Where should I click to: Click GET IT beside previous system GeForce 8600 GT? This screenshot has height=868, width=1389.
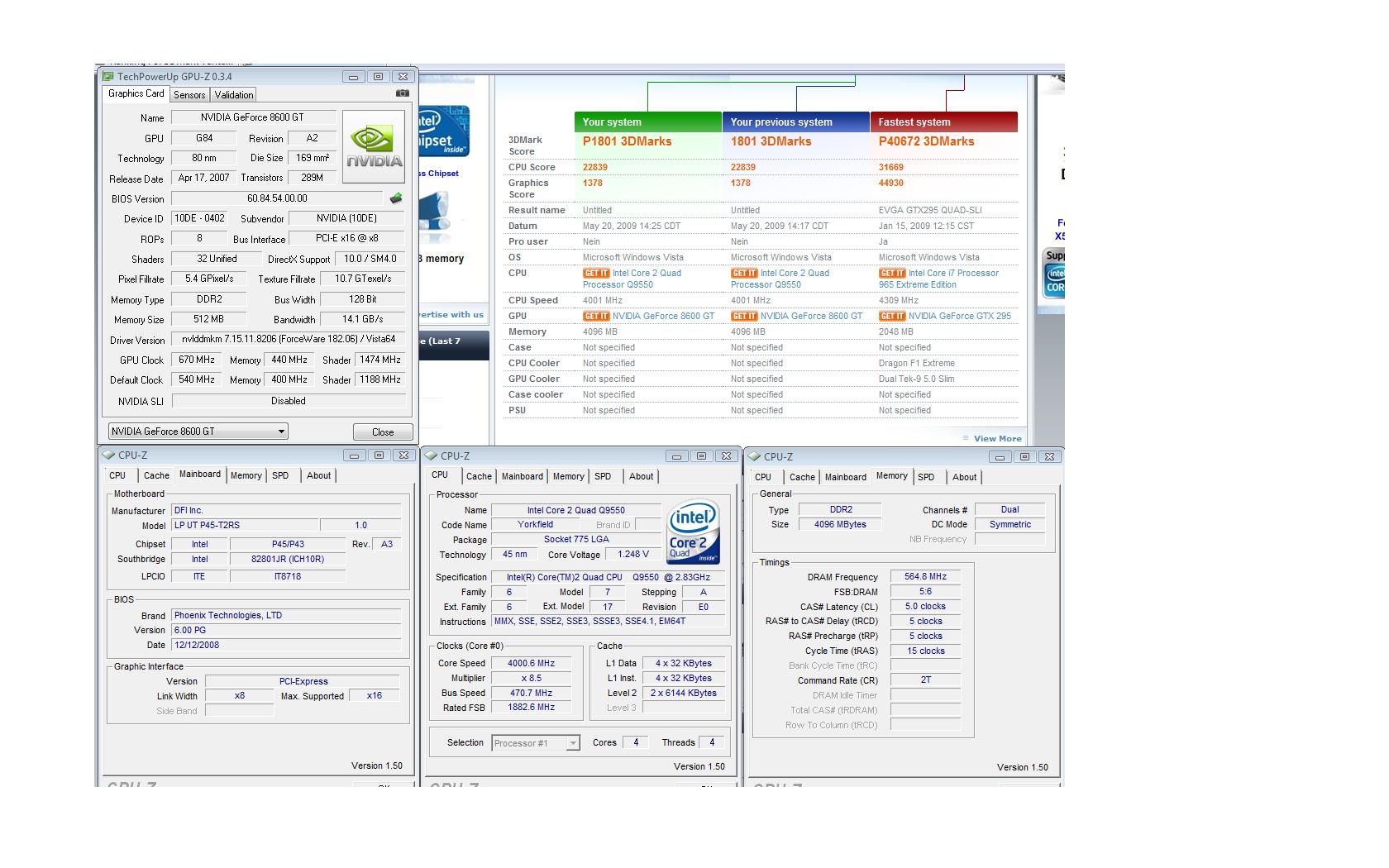[744, 316]
